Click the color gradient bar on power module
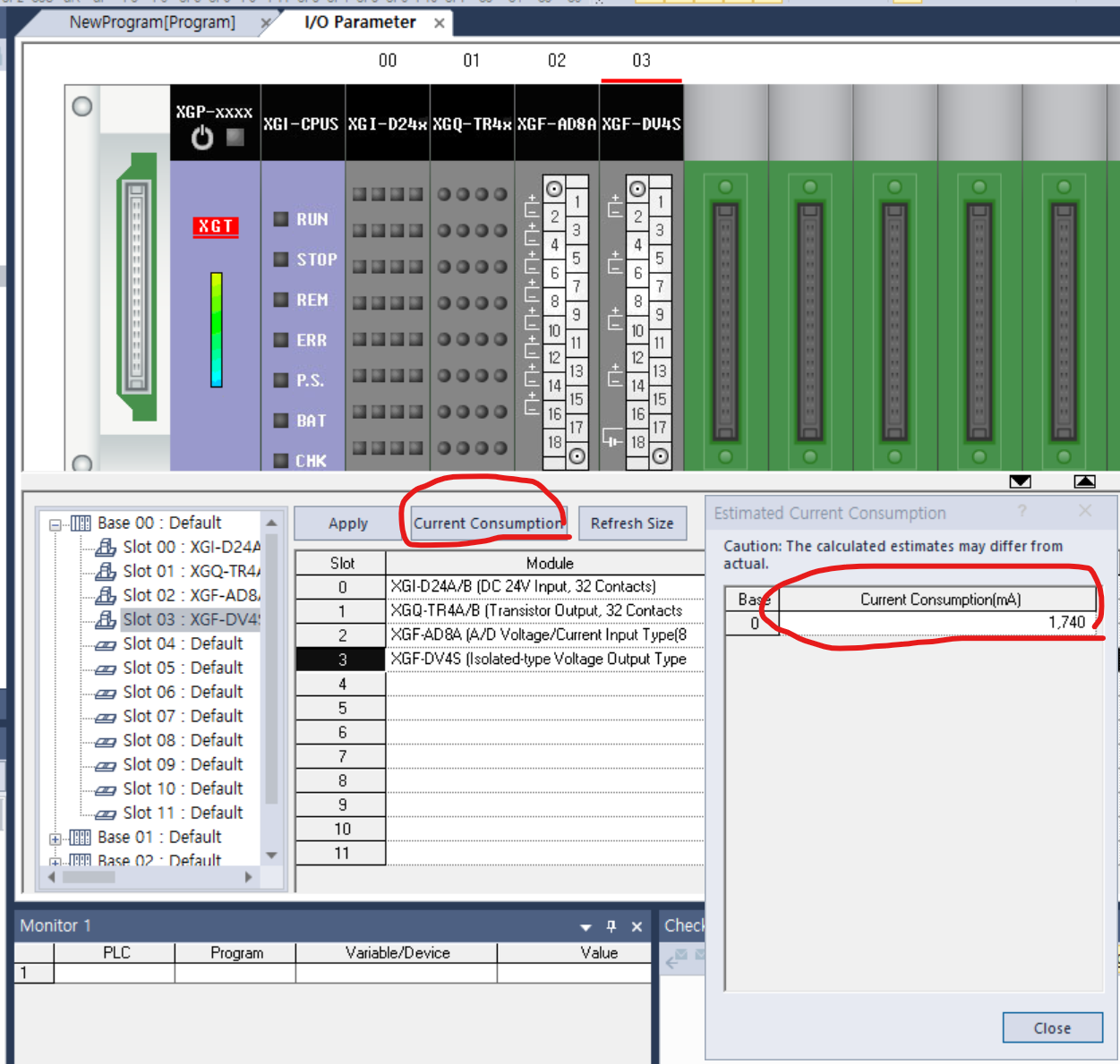Viewport: 1120px width, 1064px height. [x=216, y=329]
